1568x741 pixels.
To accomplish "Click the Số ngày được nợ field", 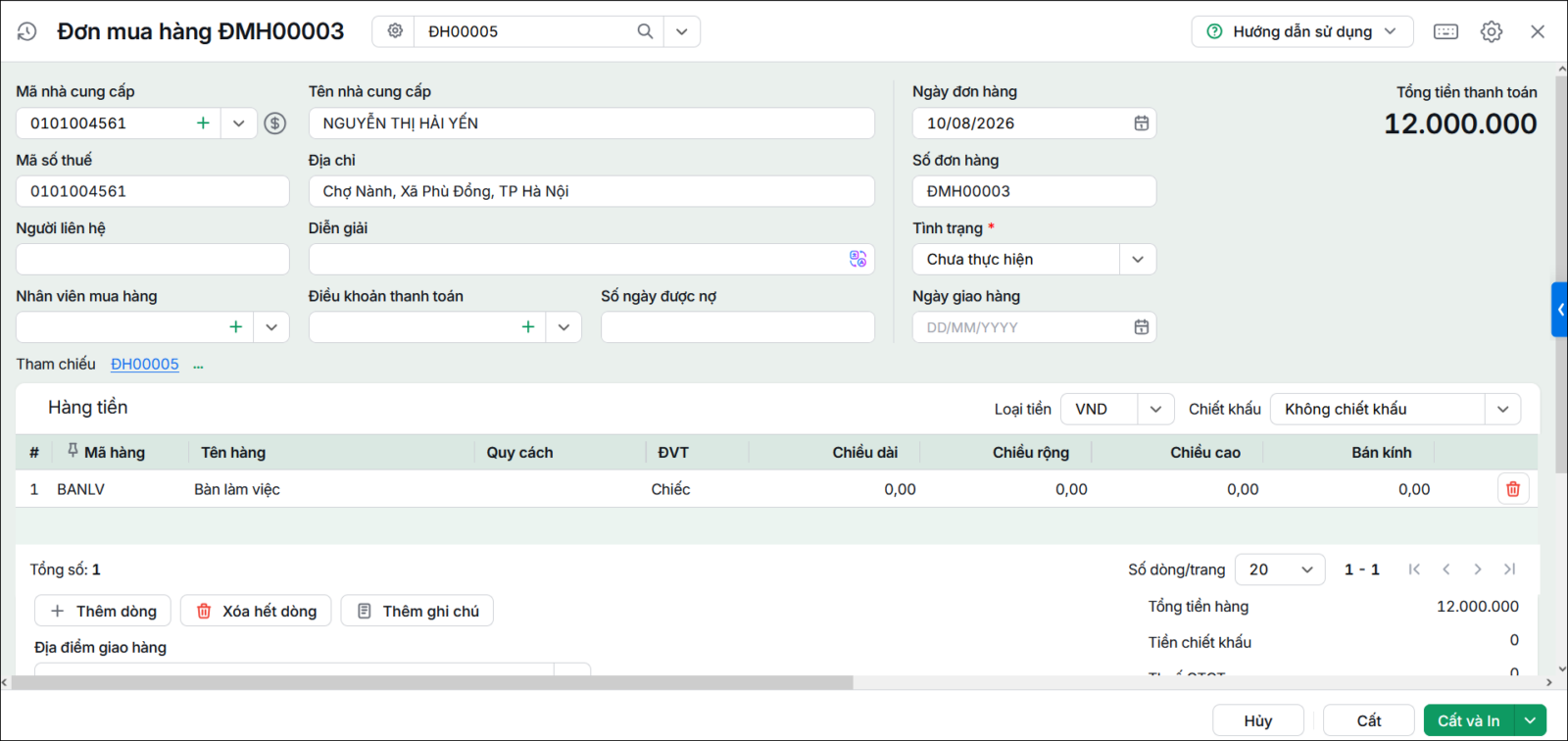I will (737, 327).
